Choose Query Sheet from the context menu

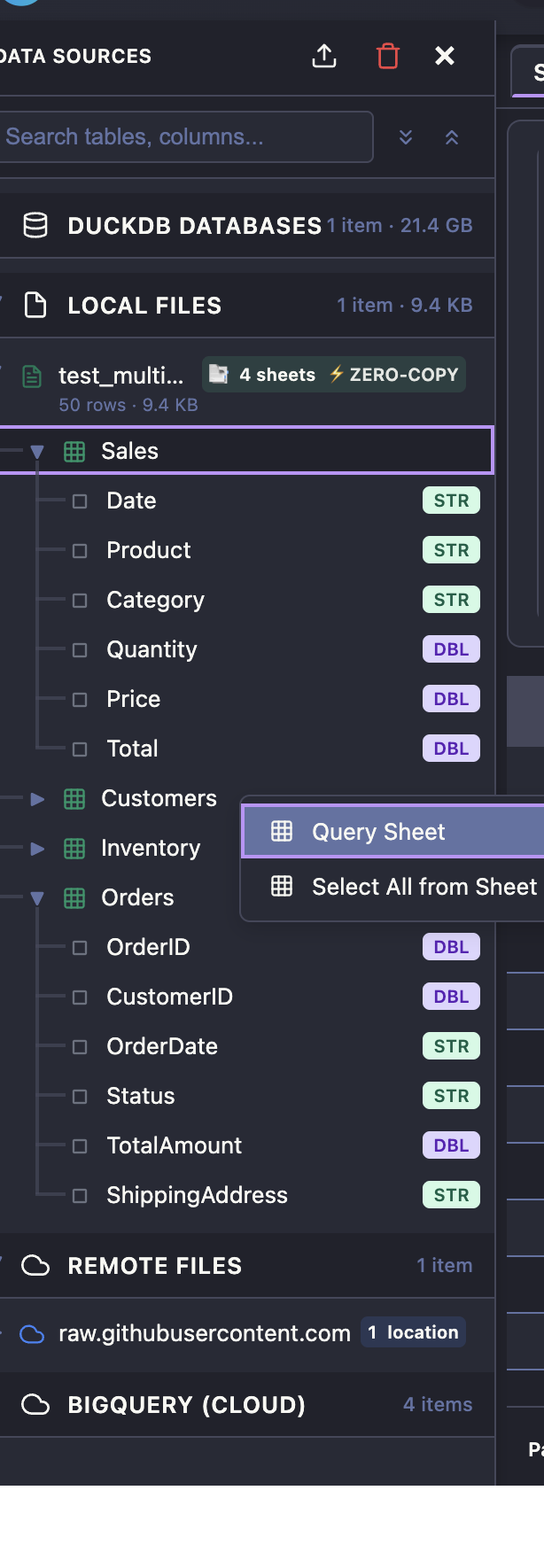pos(377,831)
